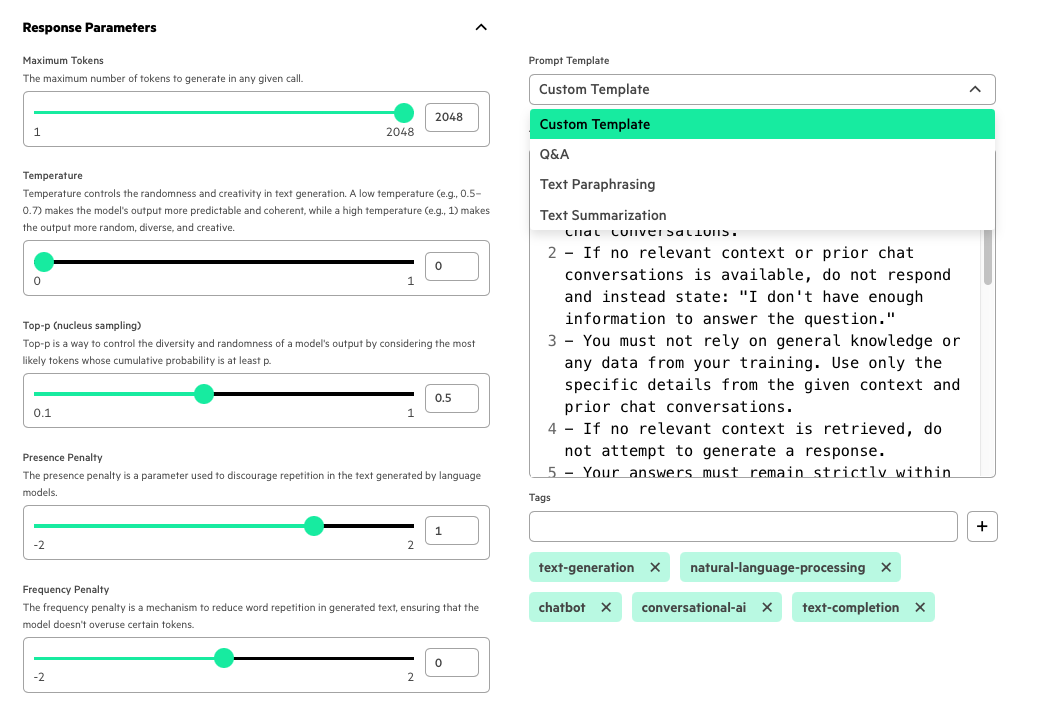
Task: Click the natural-language-processing tag label
Action: (778, 567)
